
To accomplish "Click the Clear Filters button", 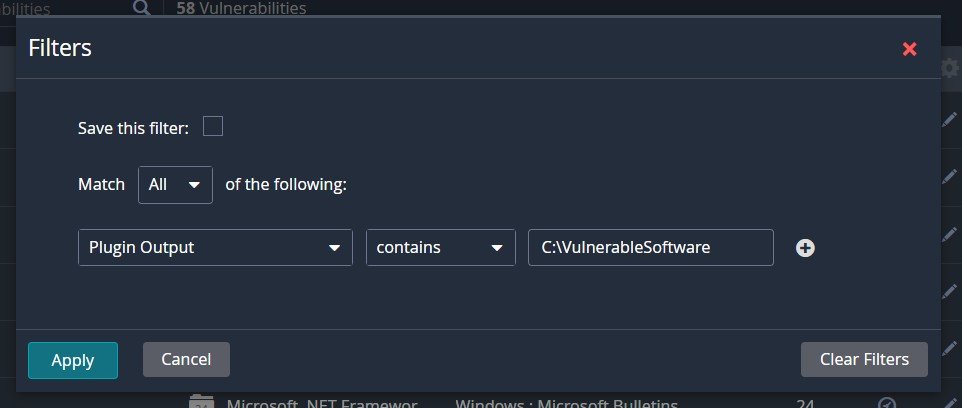I will point(864,360).
